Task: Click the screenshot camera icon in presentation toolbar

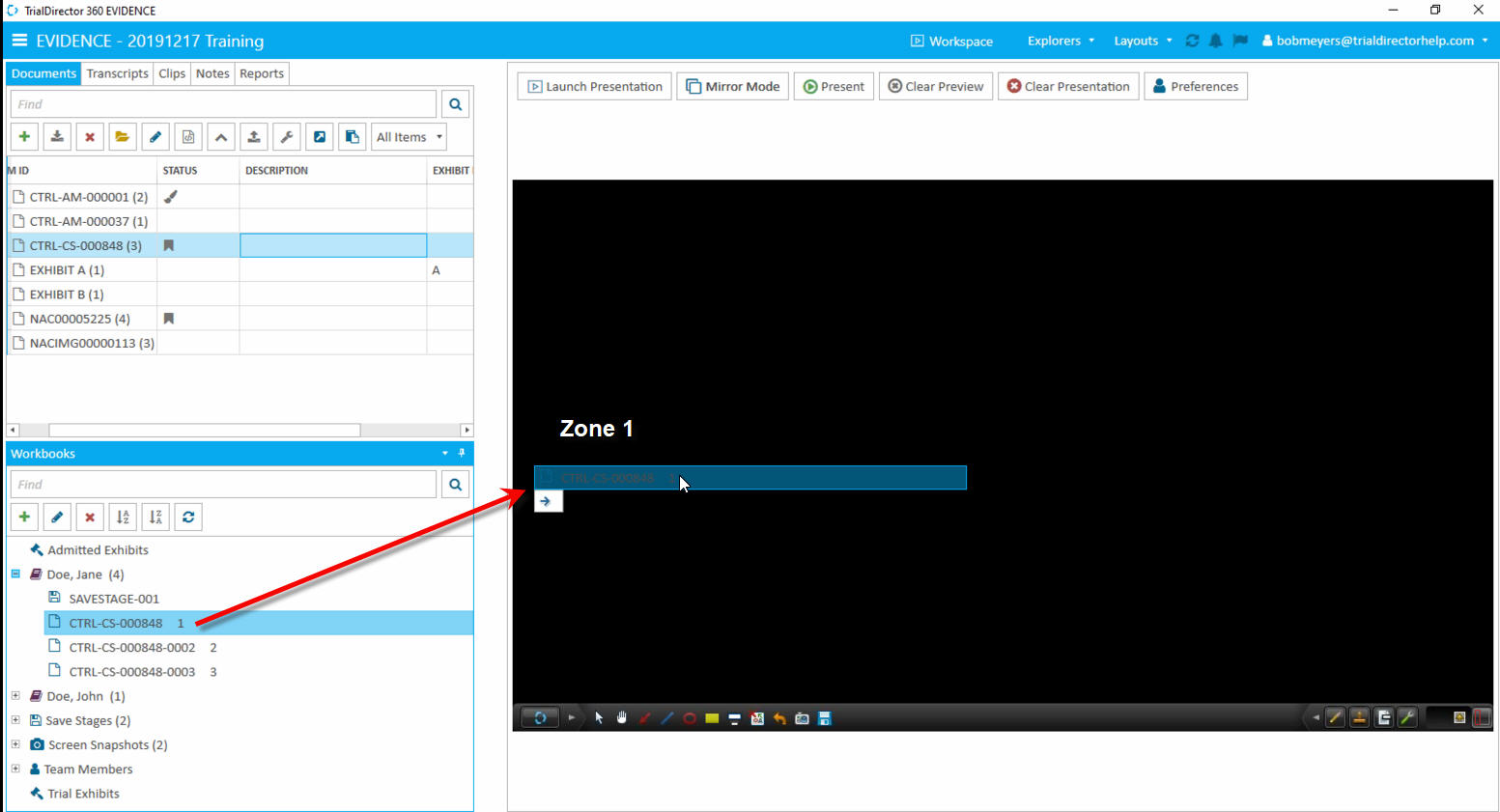Action: (x=802, y=718)
